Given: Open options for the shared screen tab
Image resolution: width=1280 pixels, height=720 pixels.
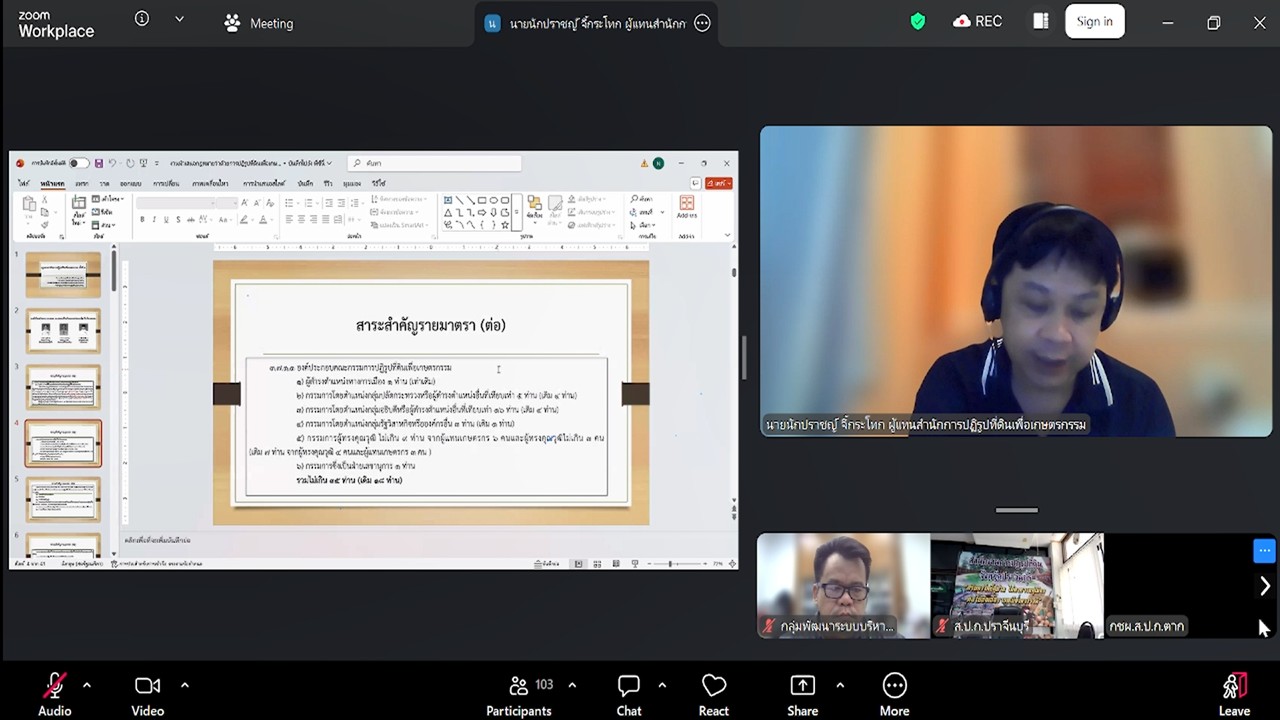Looking at the screenshot, I should click(x=702, y=23).
